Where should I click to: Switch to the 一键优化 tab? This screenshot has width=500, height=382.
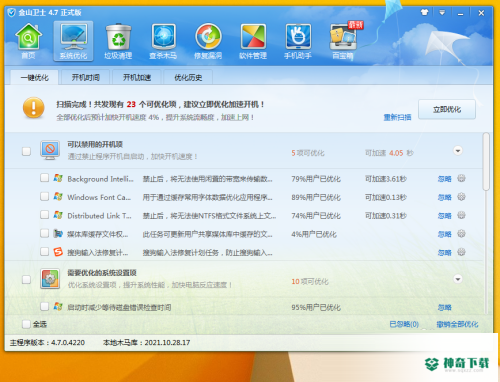[x=35, y=77]
